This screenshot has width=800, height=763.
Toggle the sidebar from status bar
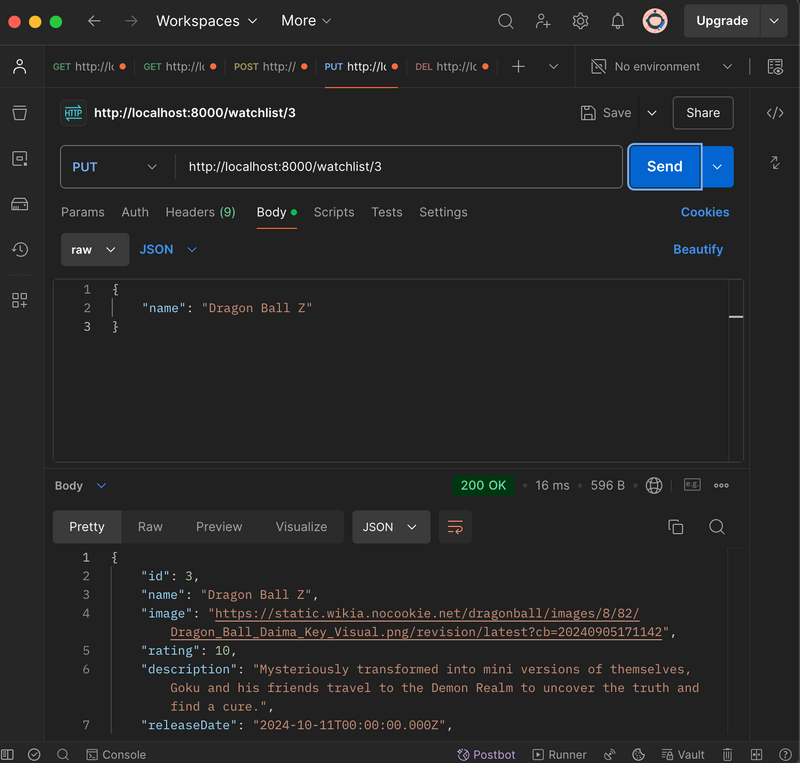tap(7, 754)
